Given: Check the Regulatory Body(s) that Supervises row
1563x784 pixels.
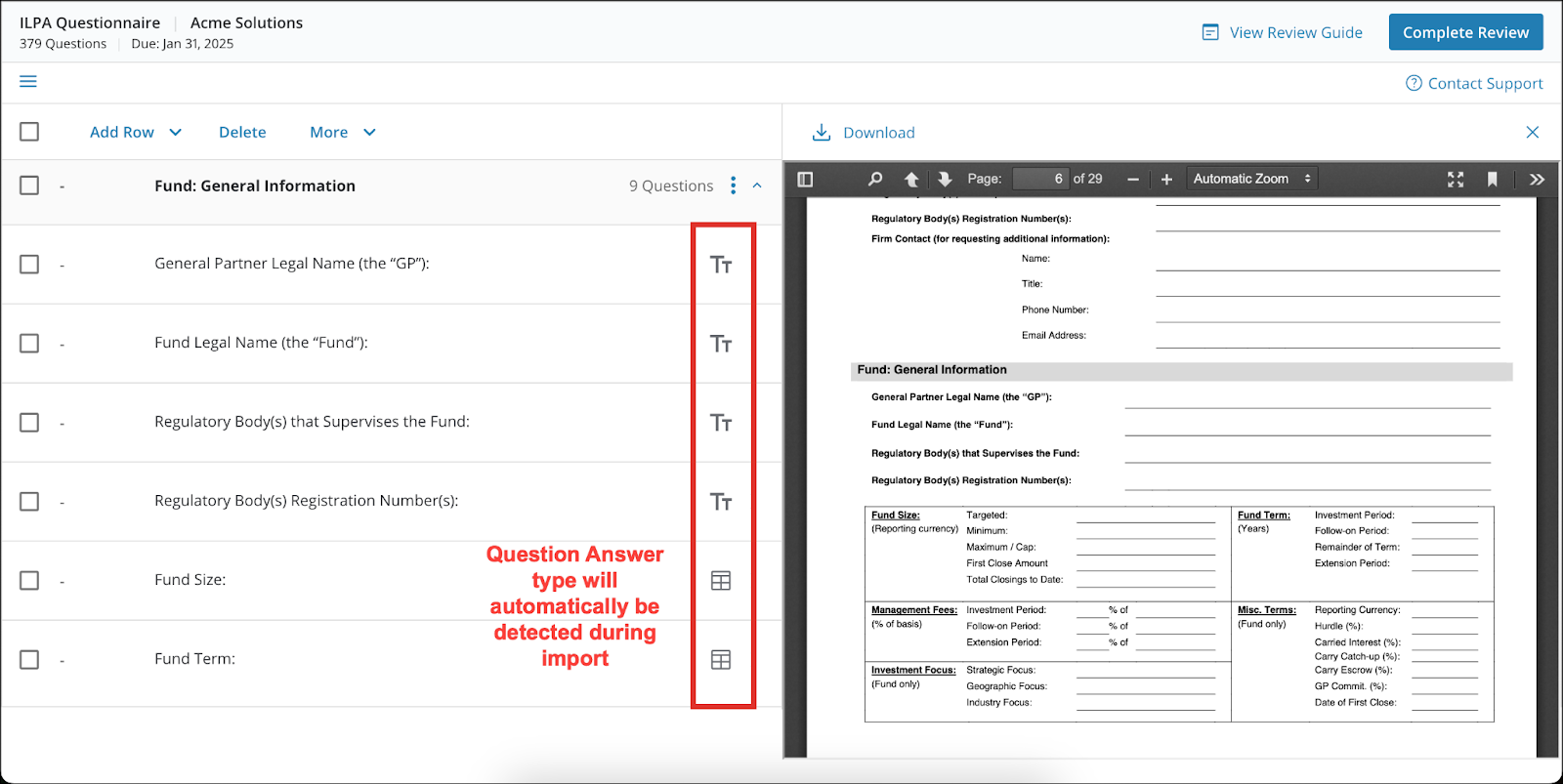Looking at the screenshot, I should (29, 423).
